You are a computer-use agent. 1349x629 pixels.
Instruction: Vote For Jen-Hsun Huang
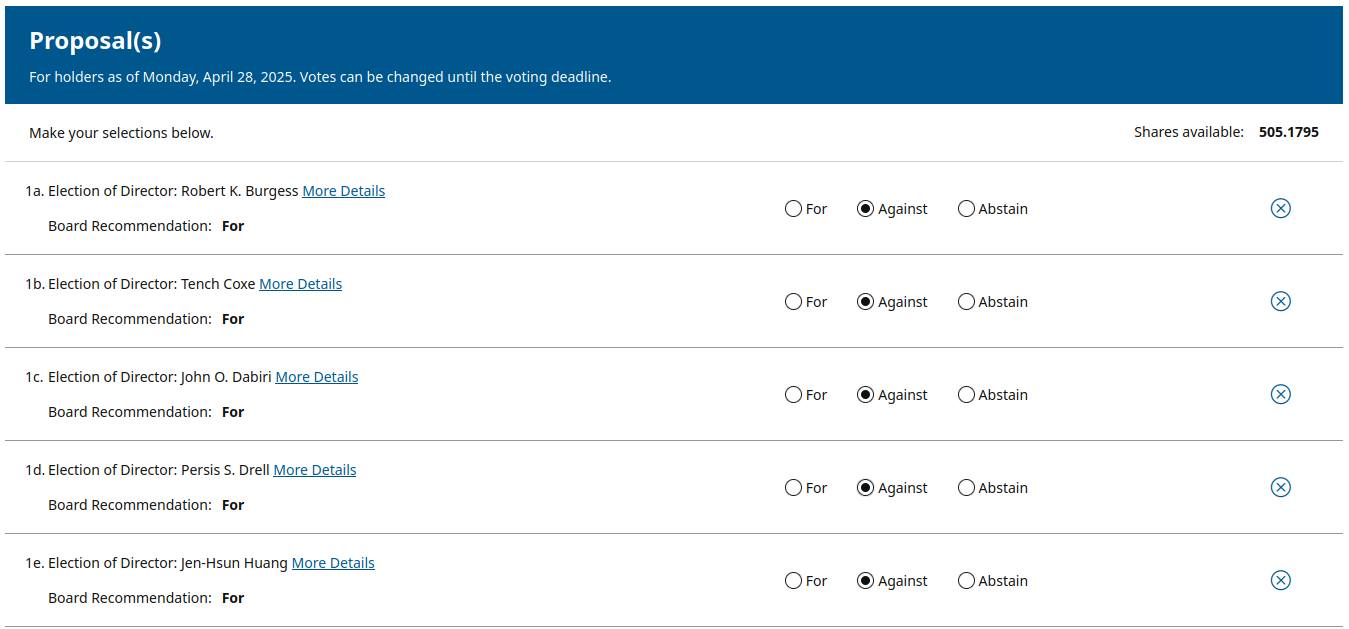coord(794,581)
